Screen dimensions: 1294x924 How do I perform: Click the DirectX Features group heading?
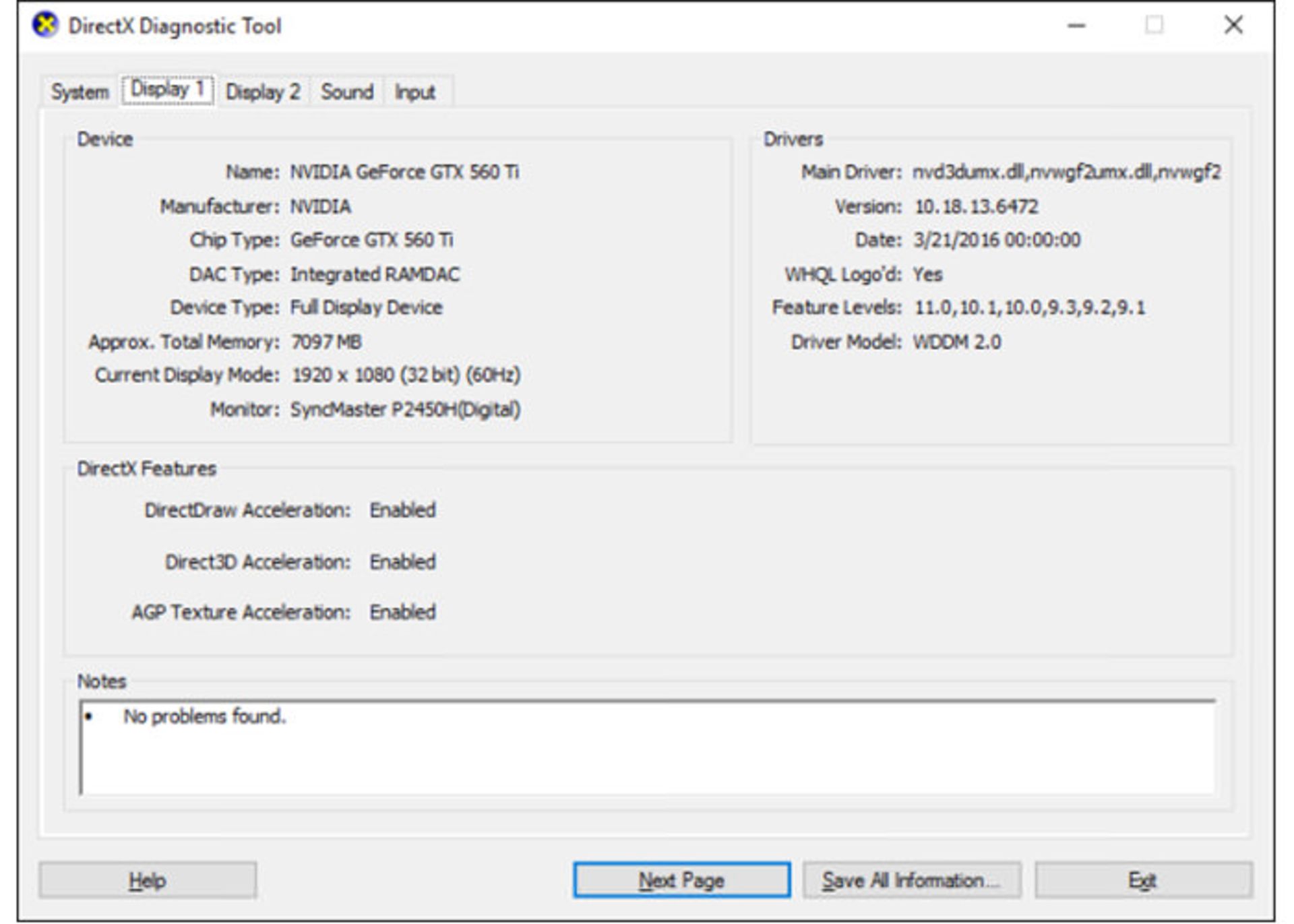pyautogui.click(x=146, y=468)
